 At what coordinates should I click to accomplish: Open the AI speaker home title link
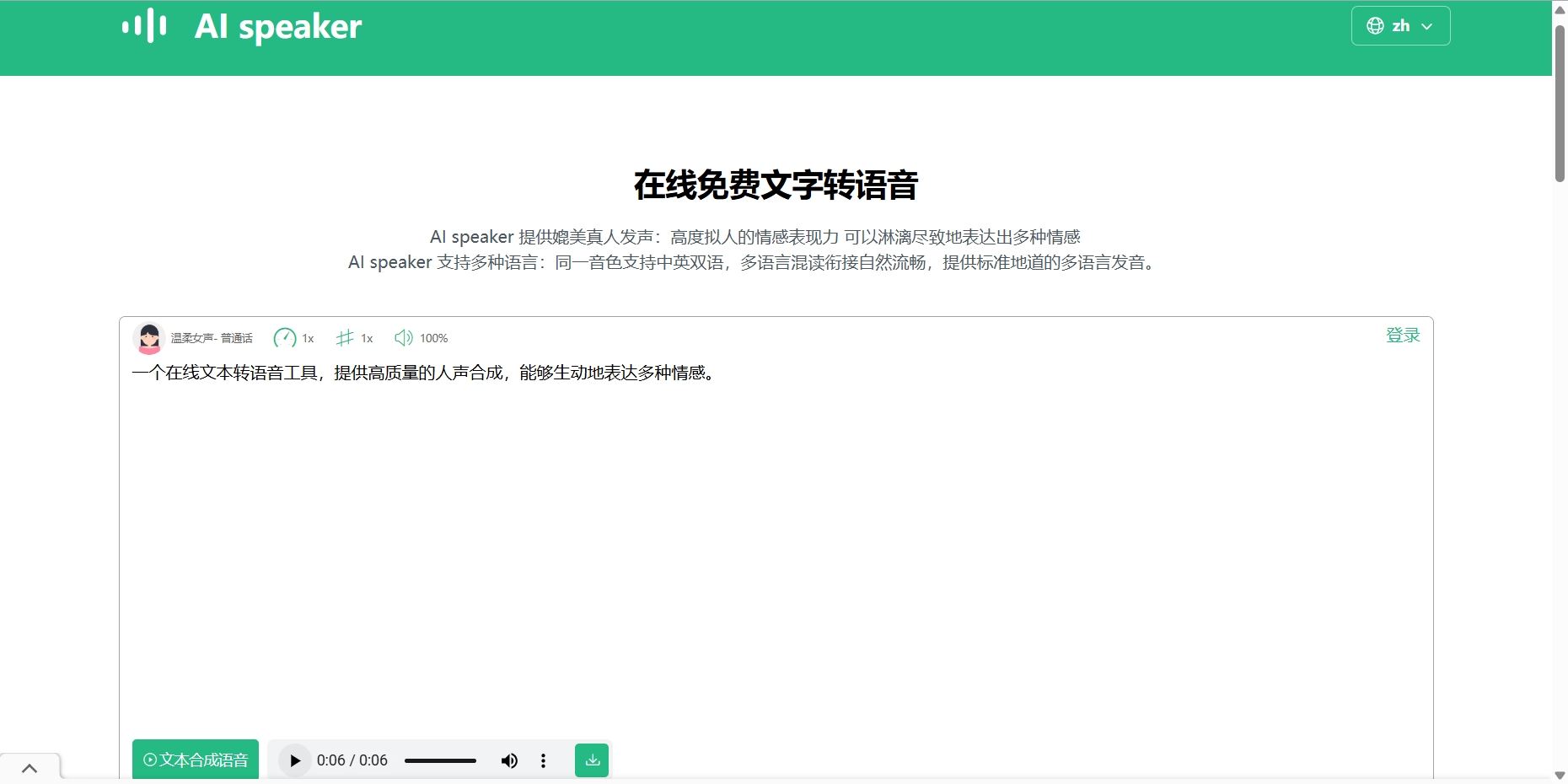point(278,27)
